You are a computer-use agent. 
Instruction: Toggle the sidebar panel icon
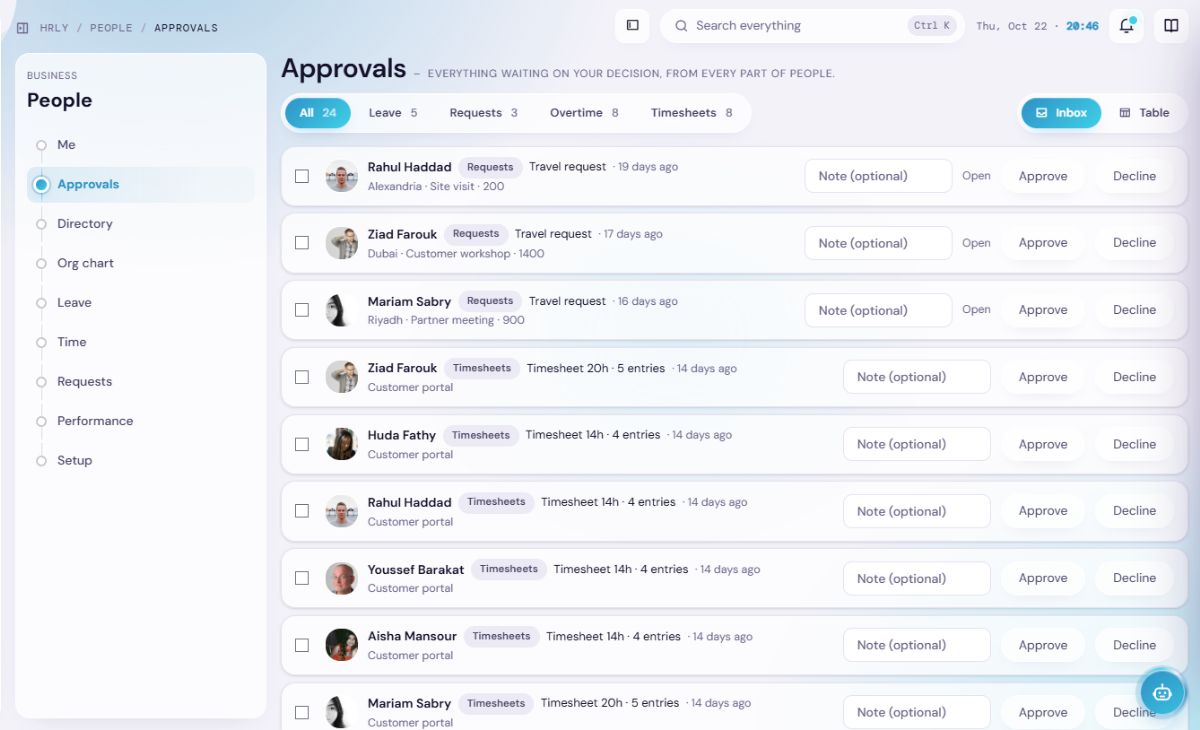tap(632, 26)
